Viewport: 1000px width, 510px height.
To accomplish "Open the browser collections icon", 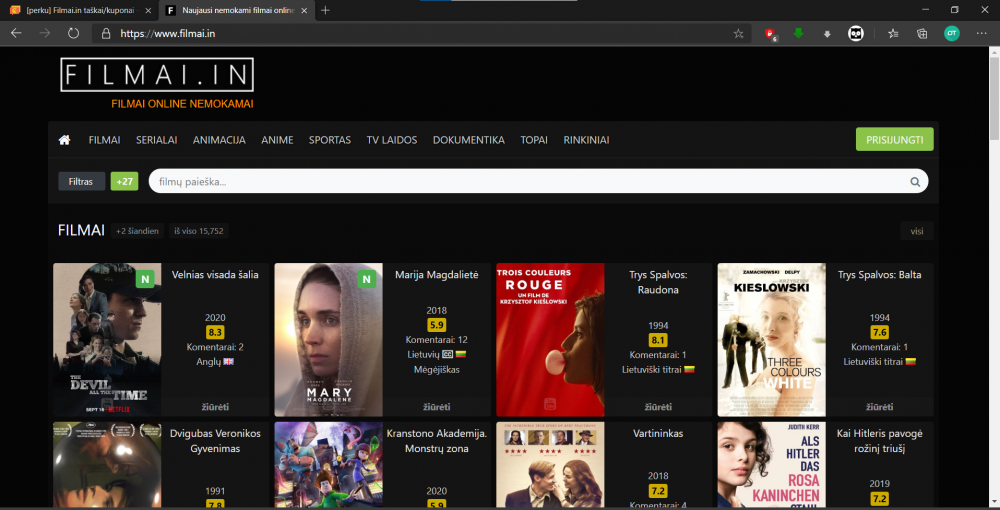I will [922, 34].
